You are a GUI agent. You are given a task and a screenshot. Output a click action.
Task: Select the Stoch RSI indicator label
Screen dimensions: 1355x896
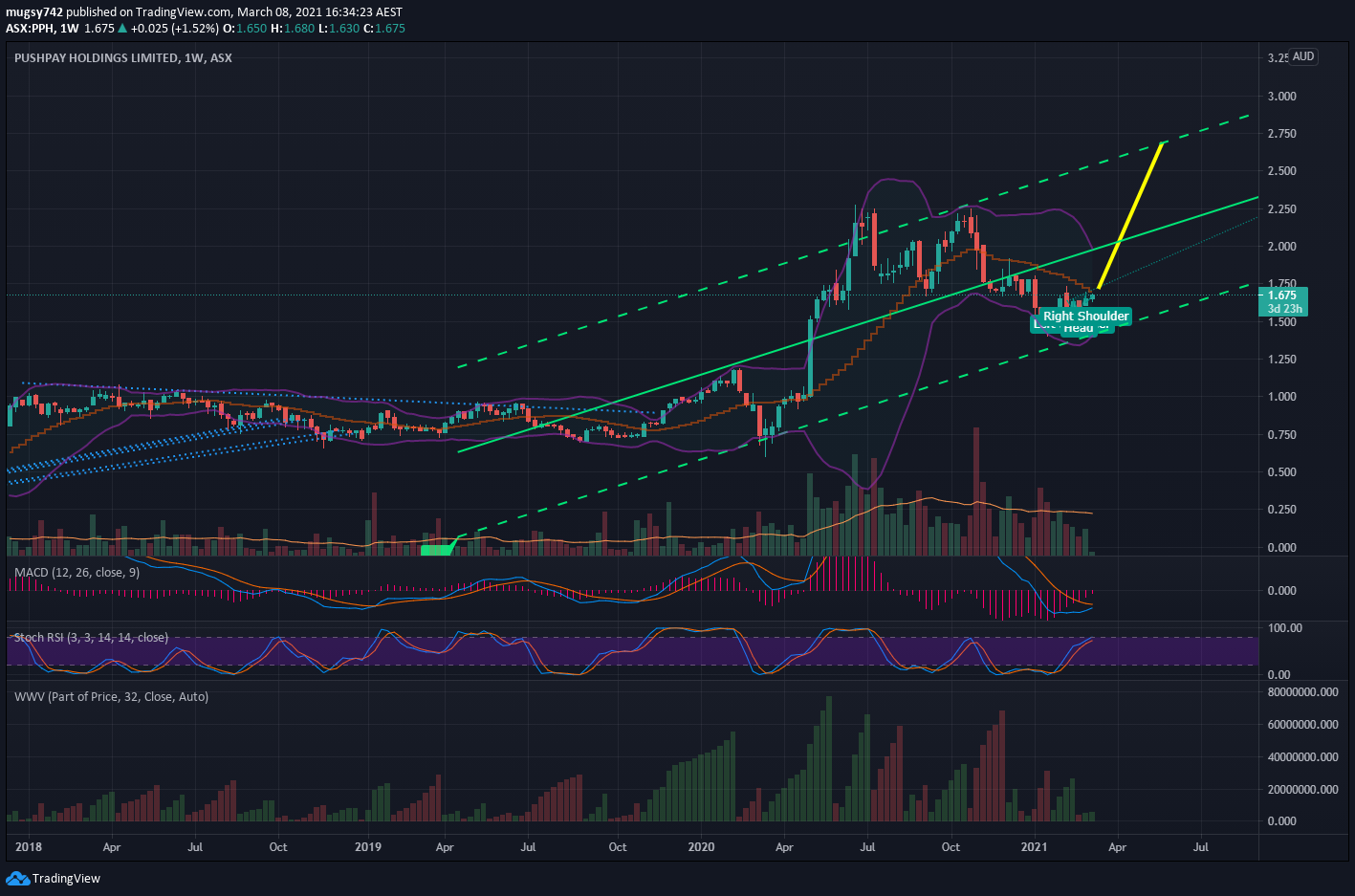pos(91,637)
